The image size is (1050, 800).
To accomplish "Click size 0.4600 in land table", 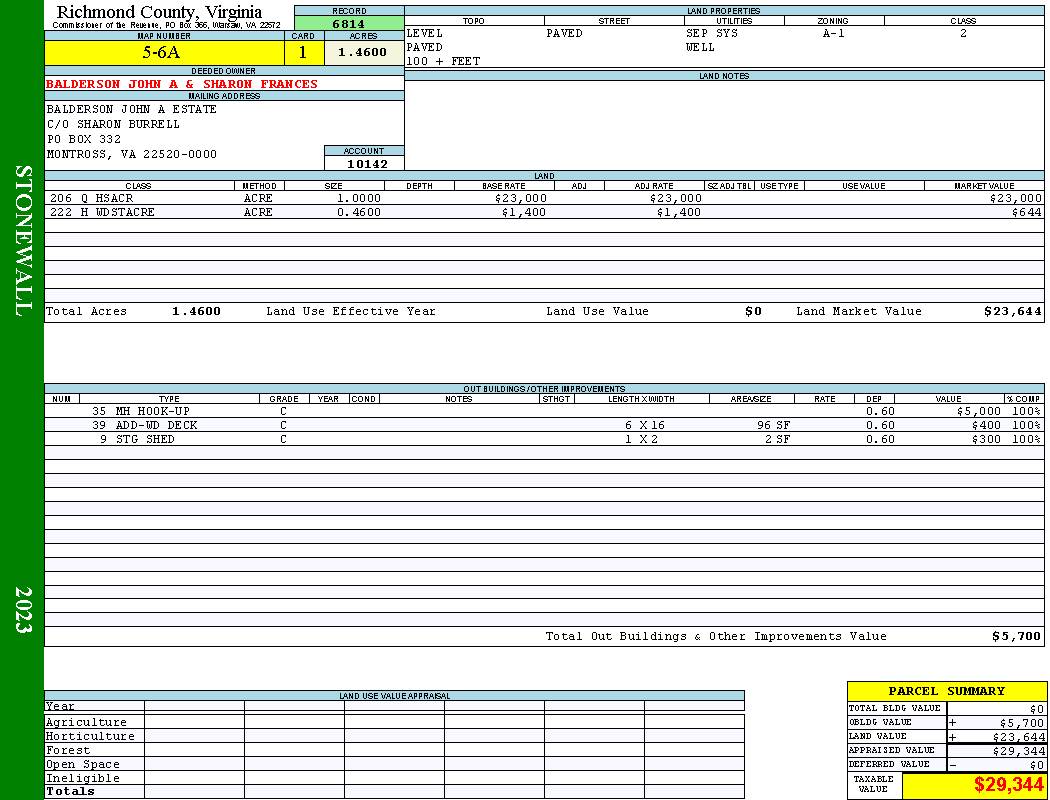I will pos(359,212).
